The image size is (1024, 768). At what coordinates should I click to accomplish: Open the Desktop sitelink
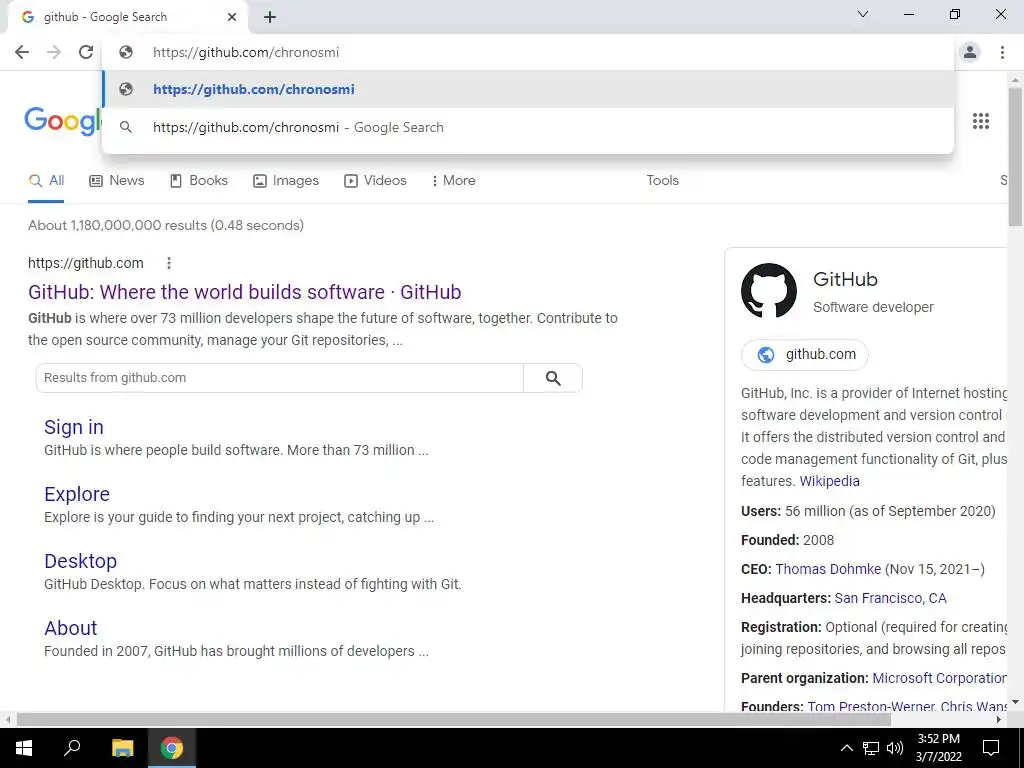(x=80, y=561)
